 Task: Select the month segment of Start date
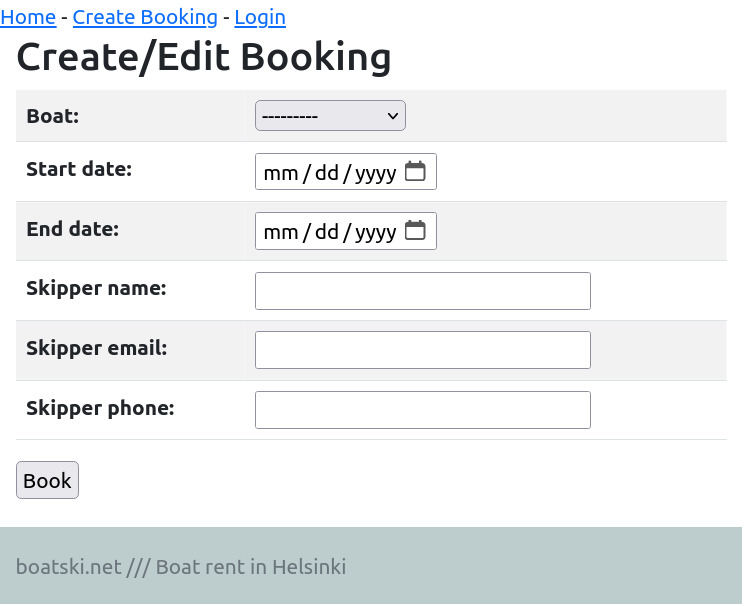point(281,173)
